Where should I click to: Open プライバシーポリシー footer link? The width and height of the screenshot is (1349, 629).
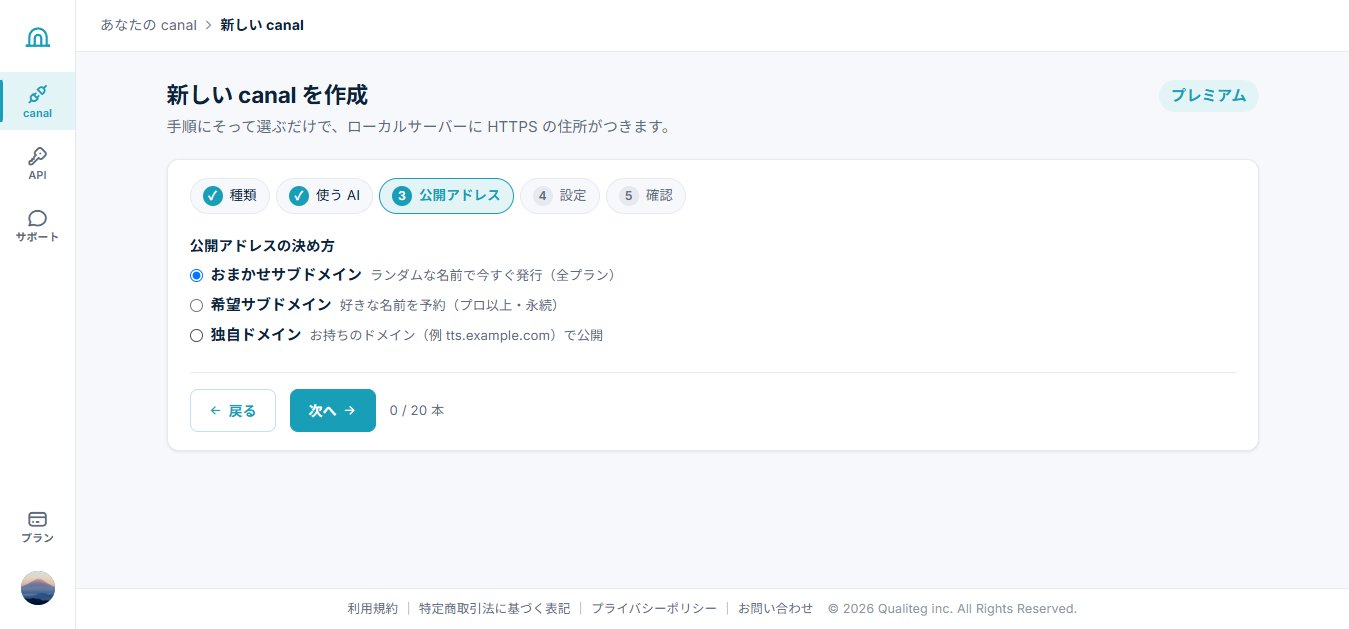tap(654, 608)
